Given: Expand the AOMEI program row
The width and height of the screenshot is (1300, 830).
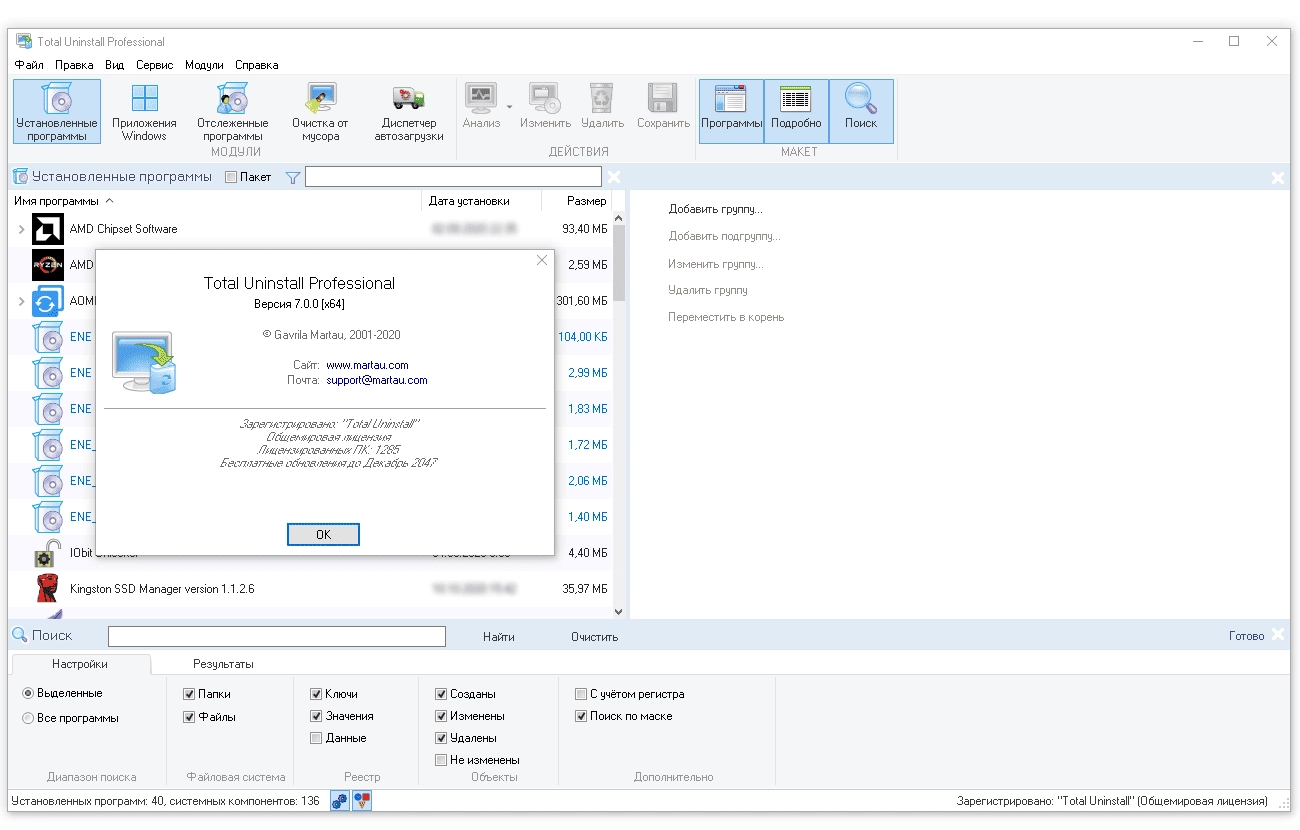Looking at the screenshot, I should 21,301.
